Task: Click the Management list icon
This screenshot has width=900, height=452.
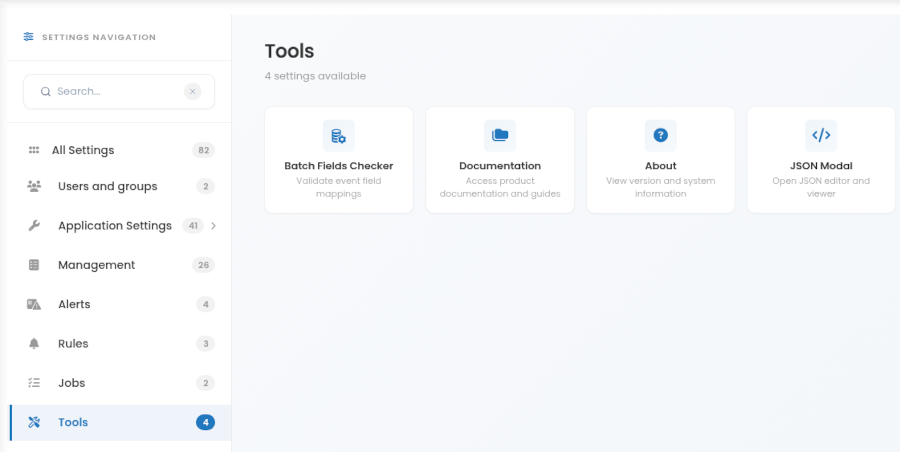Action: click(x=34, y=265)
